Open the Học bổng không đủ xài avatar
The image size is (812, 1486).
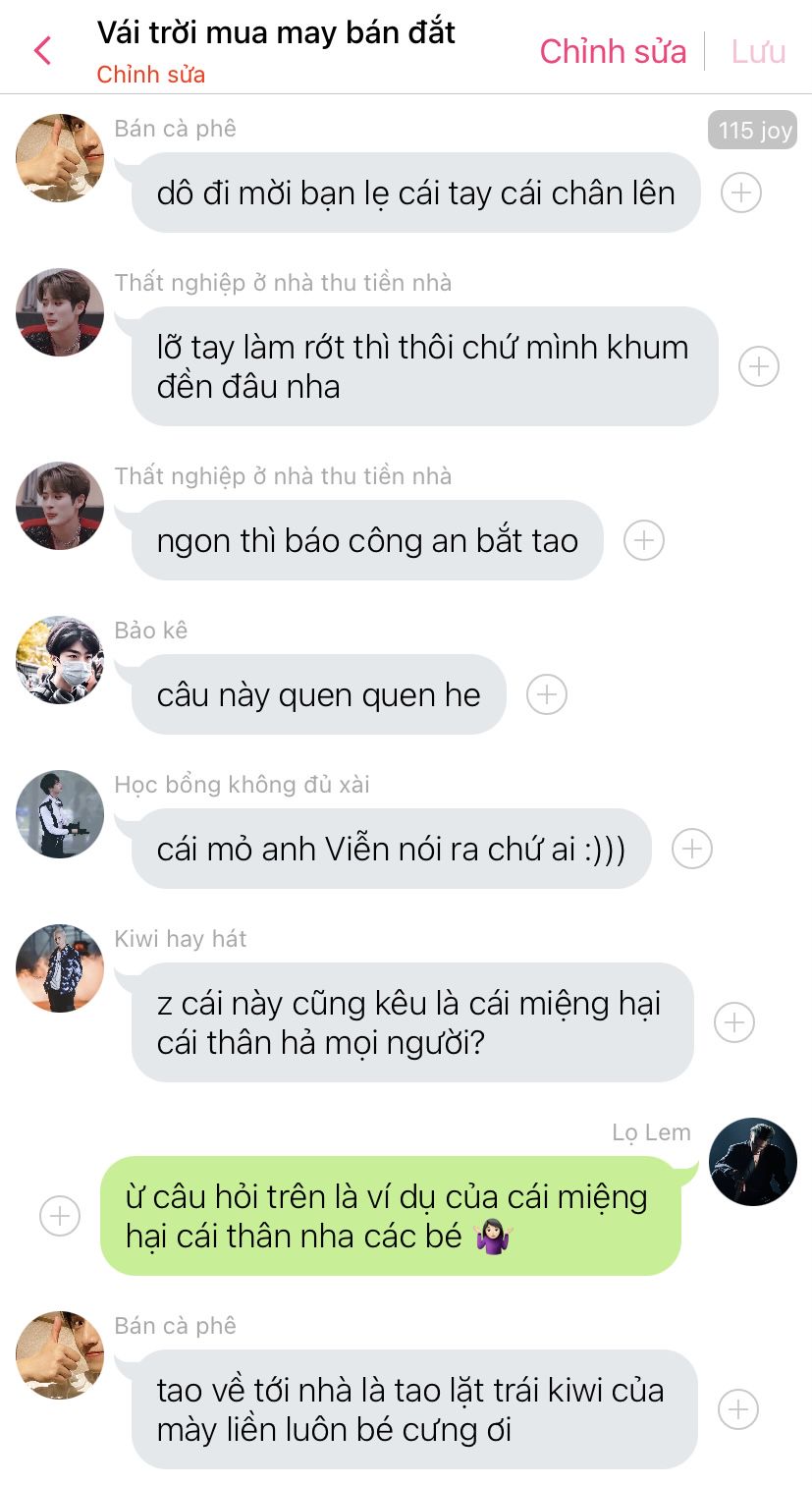(x=60, y=814)
